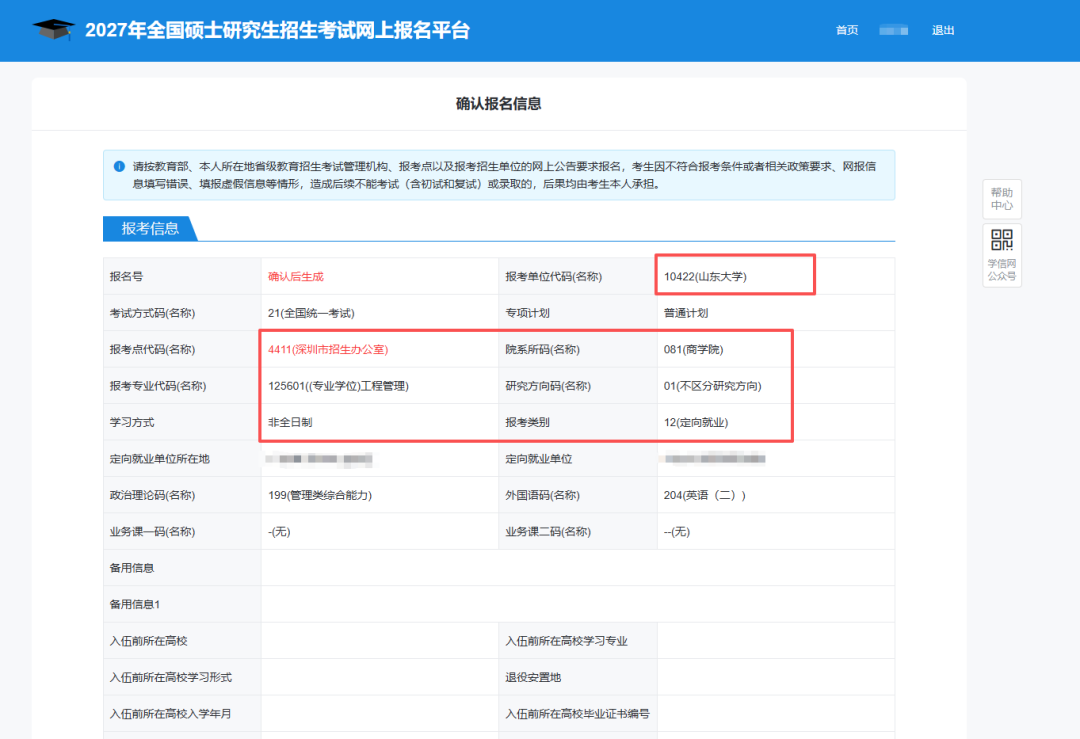This screenshot has width=1080, height=739.
Task: Click the red 确认后生成 value
Action: point(295,277)
